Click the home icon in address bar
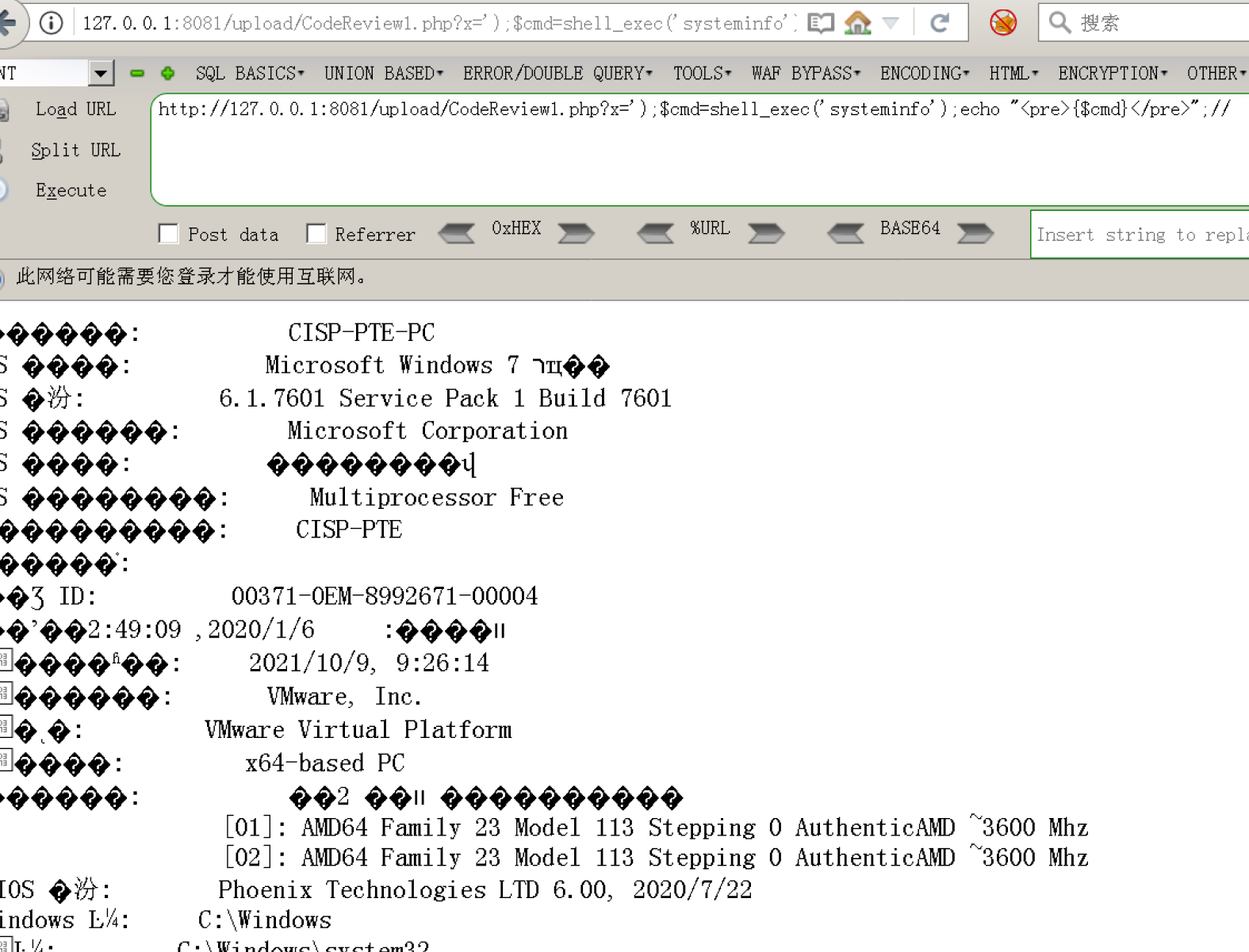This screenshot has height=952, width=1249. click(x=857, y=22)
